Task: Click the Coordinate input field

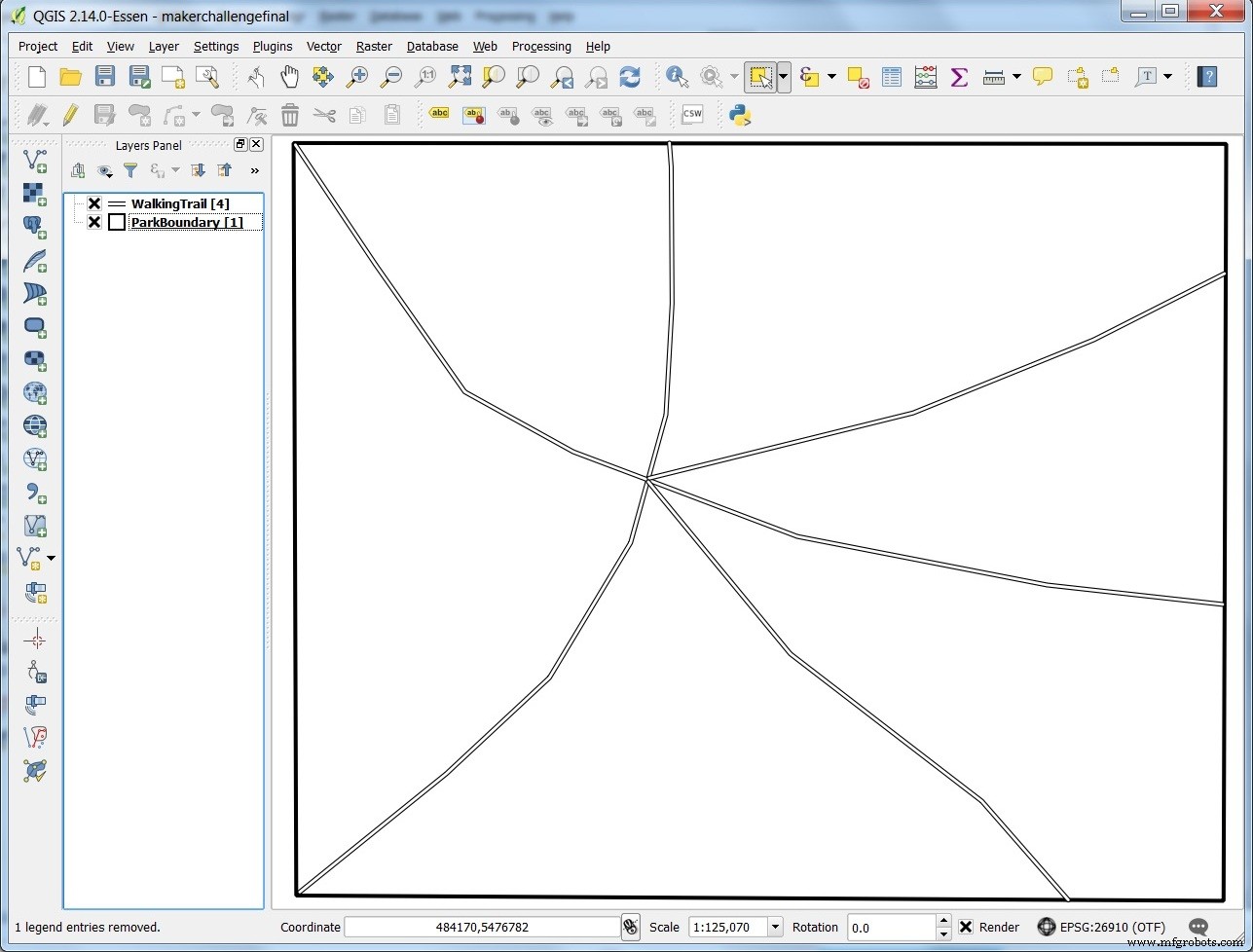Action: pos(482,927)
